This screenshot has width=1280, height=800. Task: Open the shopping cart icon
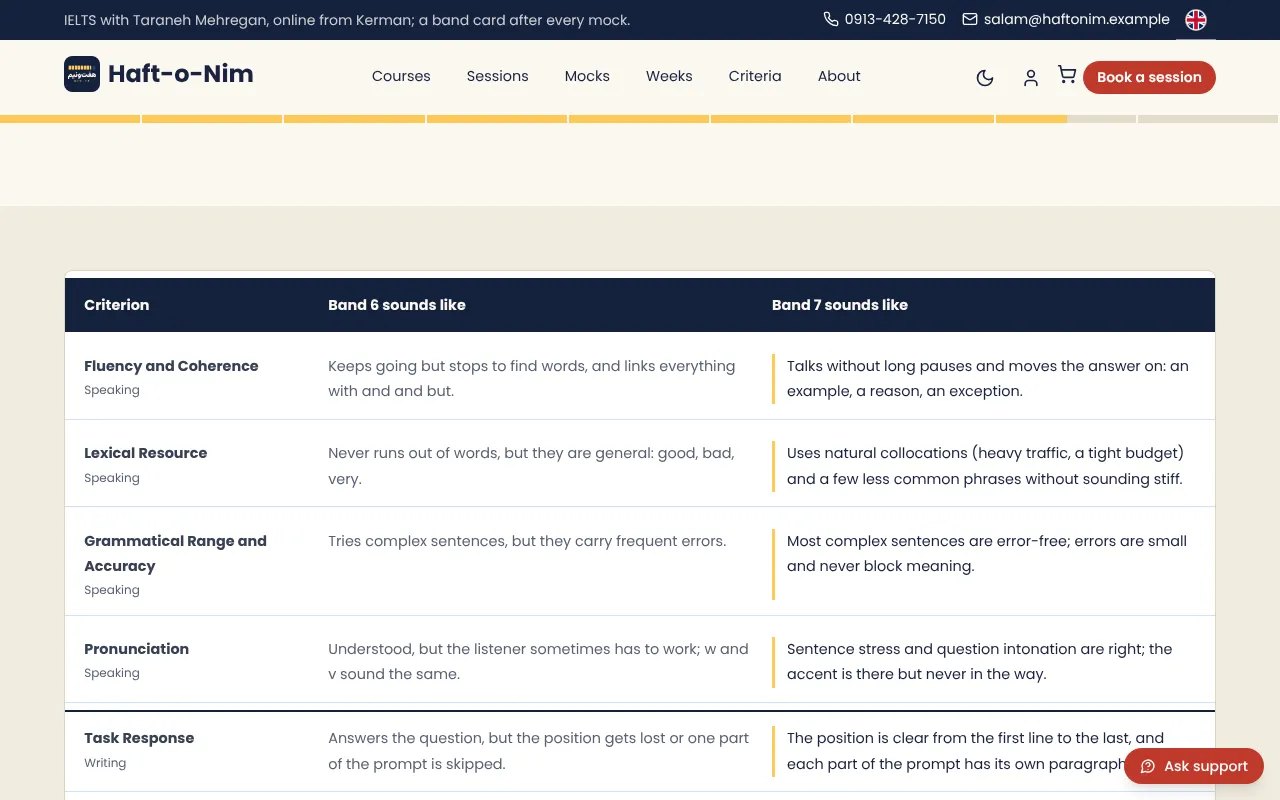click(1067, 75)
